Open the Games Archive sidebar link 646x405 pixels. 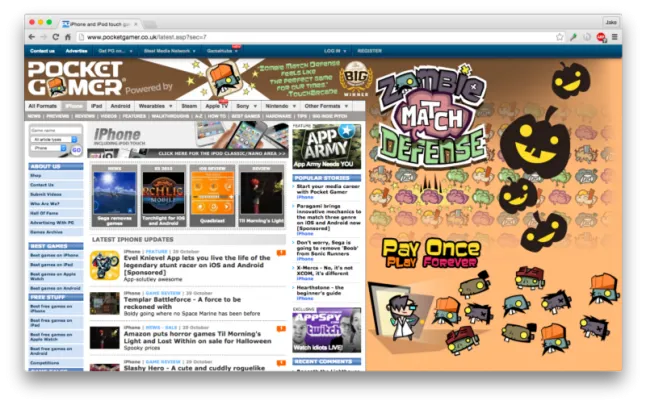[x=56, y=232]
